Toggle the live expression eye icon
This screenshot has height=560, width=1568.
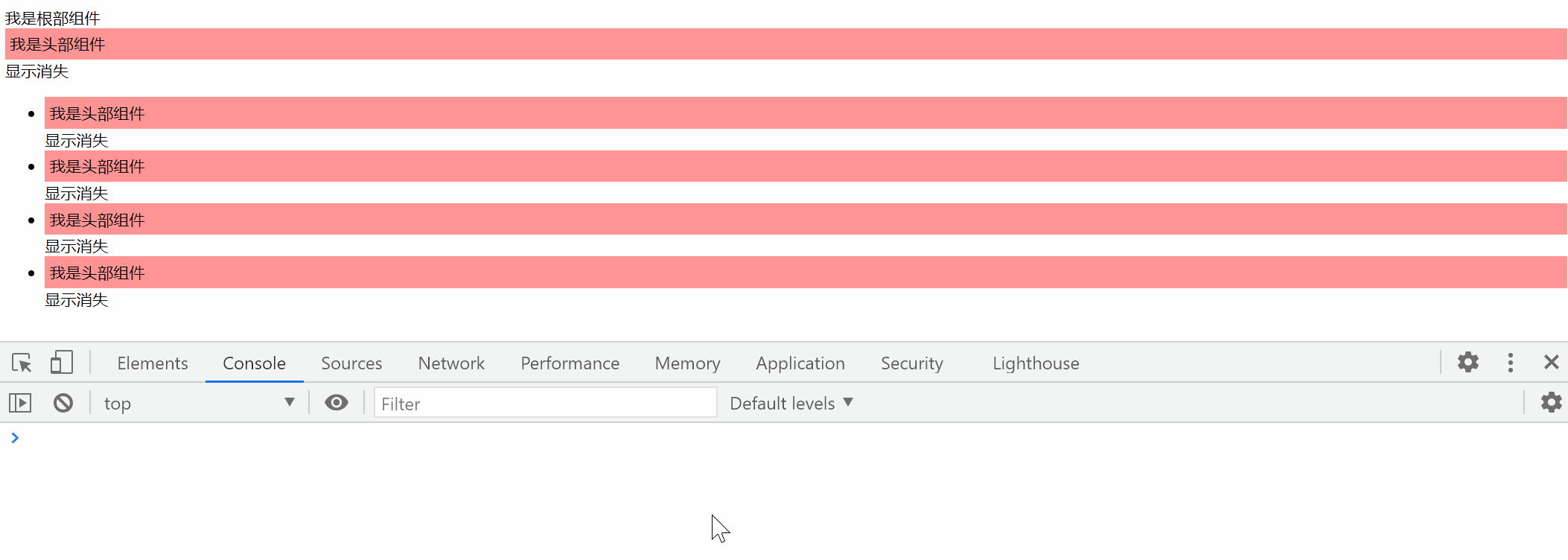pyautogui.click(x=336, y=403)
